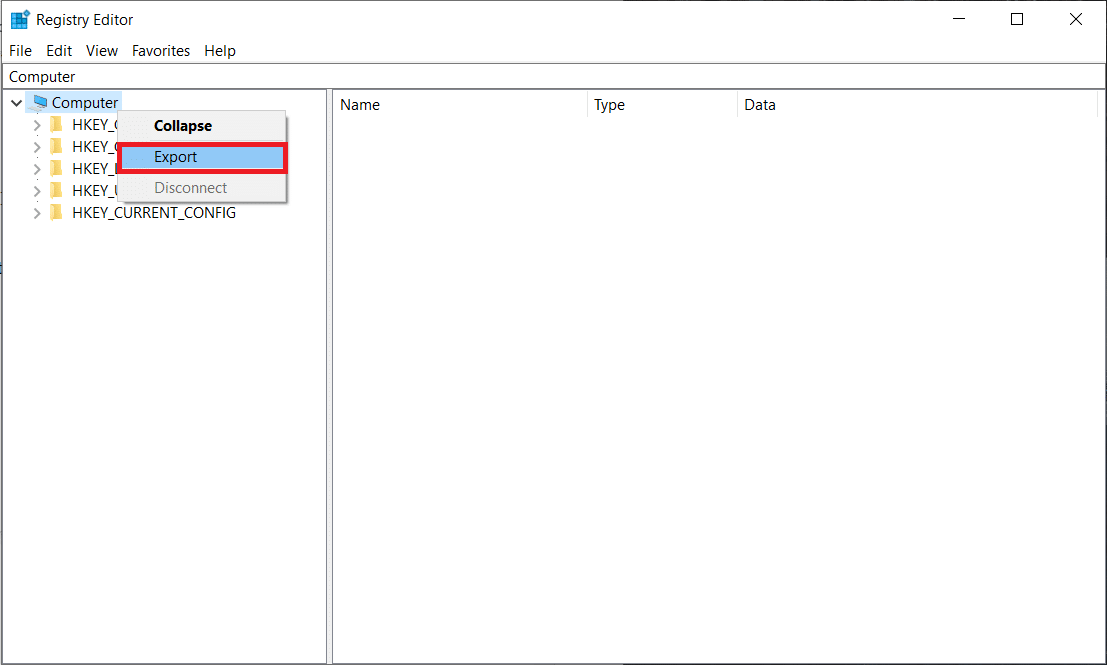Select the Computer node label in the tree

pos(85,103)
